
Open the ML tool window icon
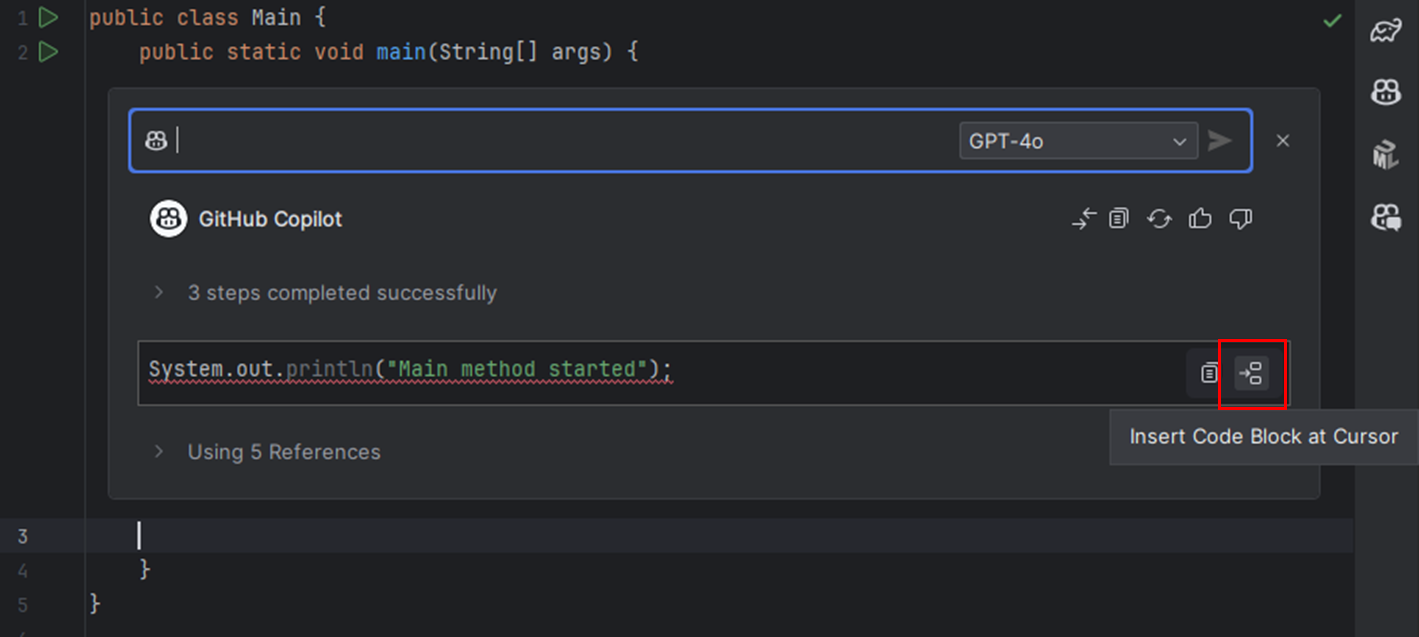1386,155
